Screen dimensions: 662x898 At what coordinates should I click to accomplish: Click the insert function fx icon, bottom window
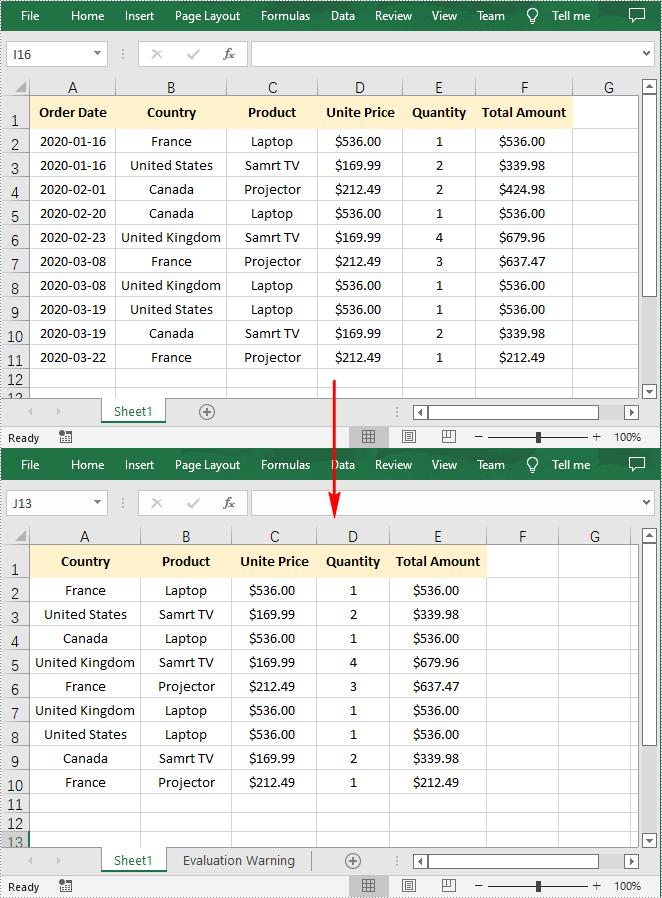click(x=228, y=503)
